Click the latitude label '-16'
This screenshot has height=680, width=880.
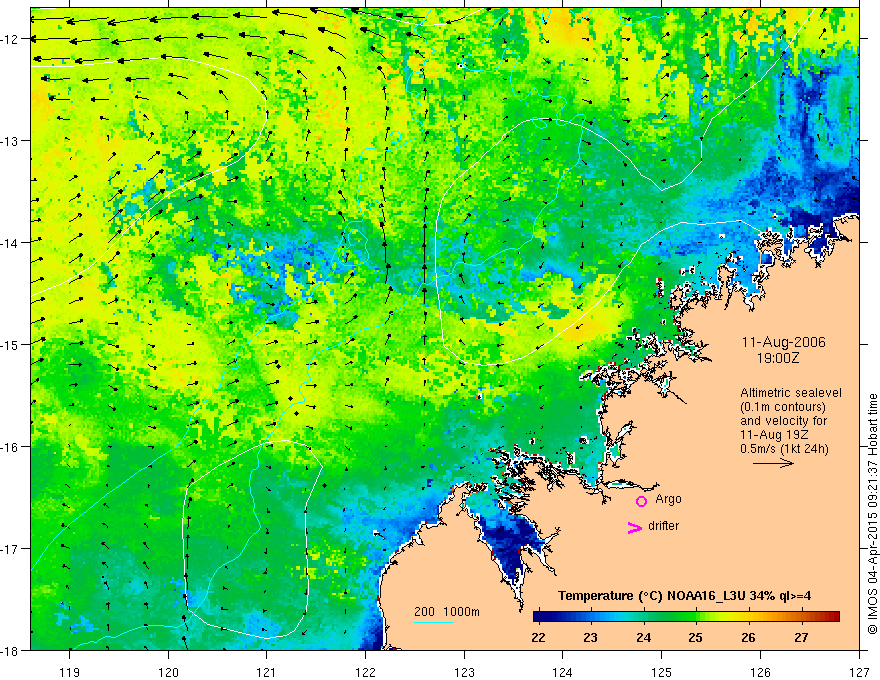coord(11,447)
